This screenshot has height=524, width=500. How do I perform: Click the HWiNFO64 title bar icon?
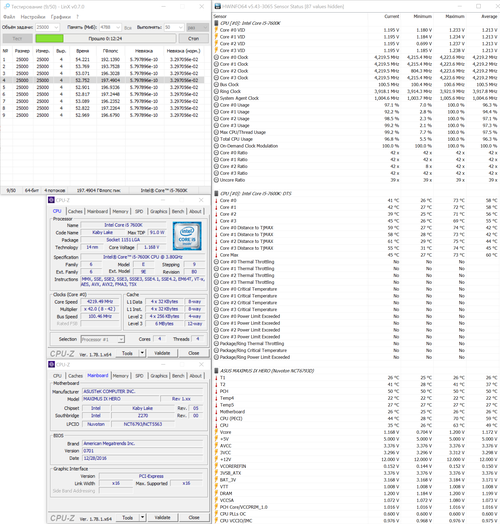pos(218,6)
